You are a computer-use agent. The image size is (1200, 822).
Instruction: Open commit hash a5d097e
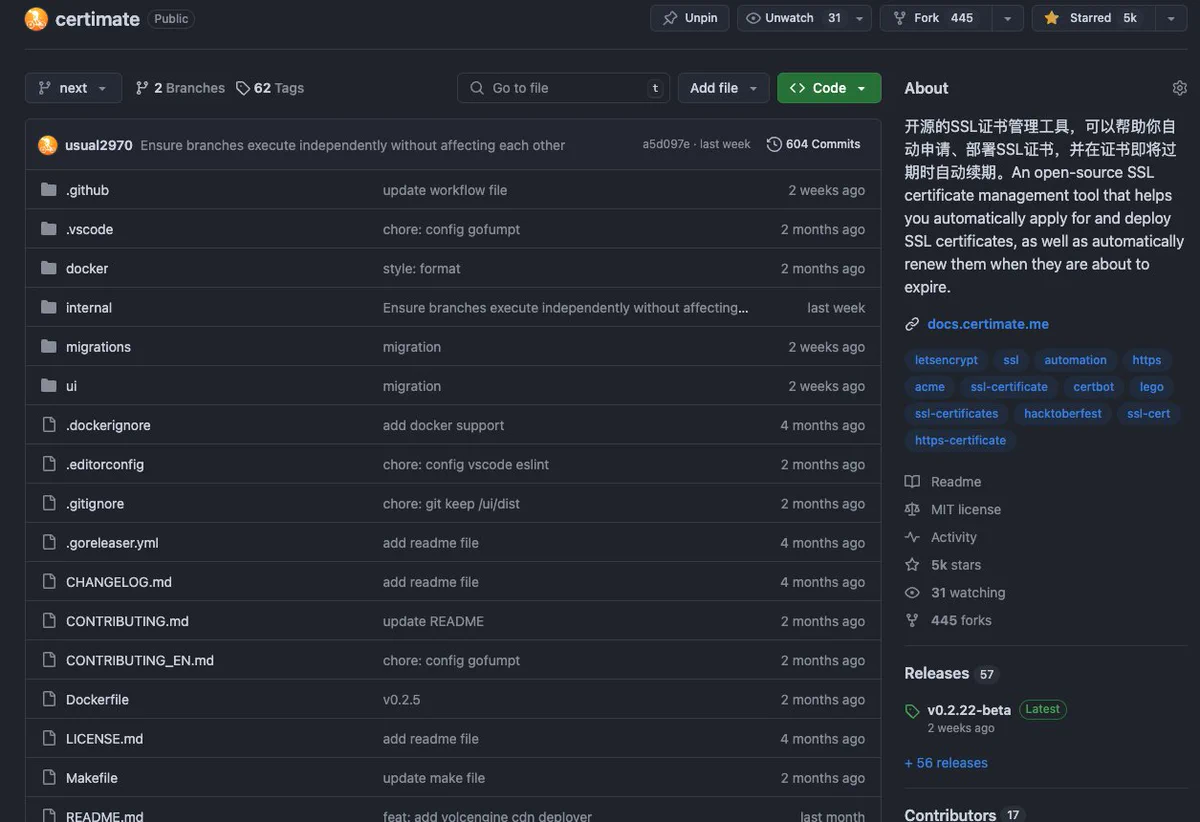(x=666, y=144)
